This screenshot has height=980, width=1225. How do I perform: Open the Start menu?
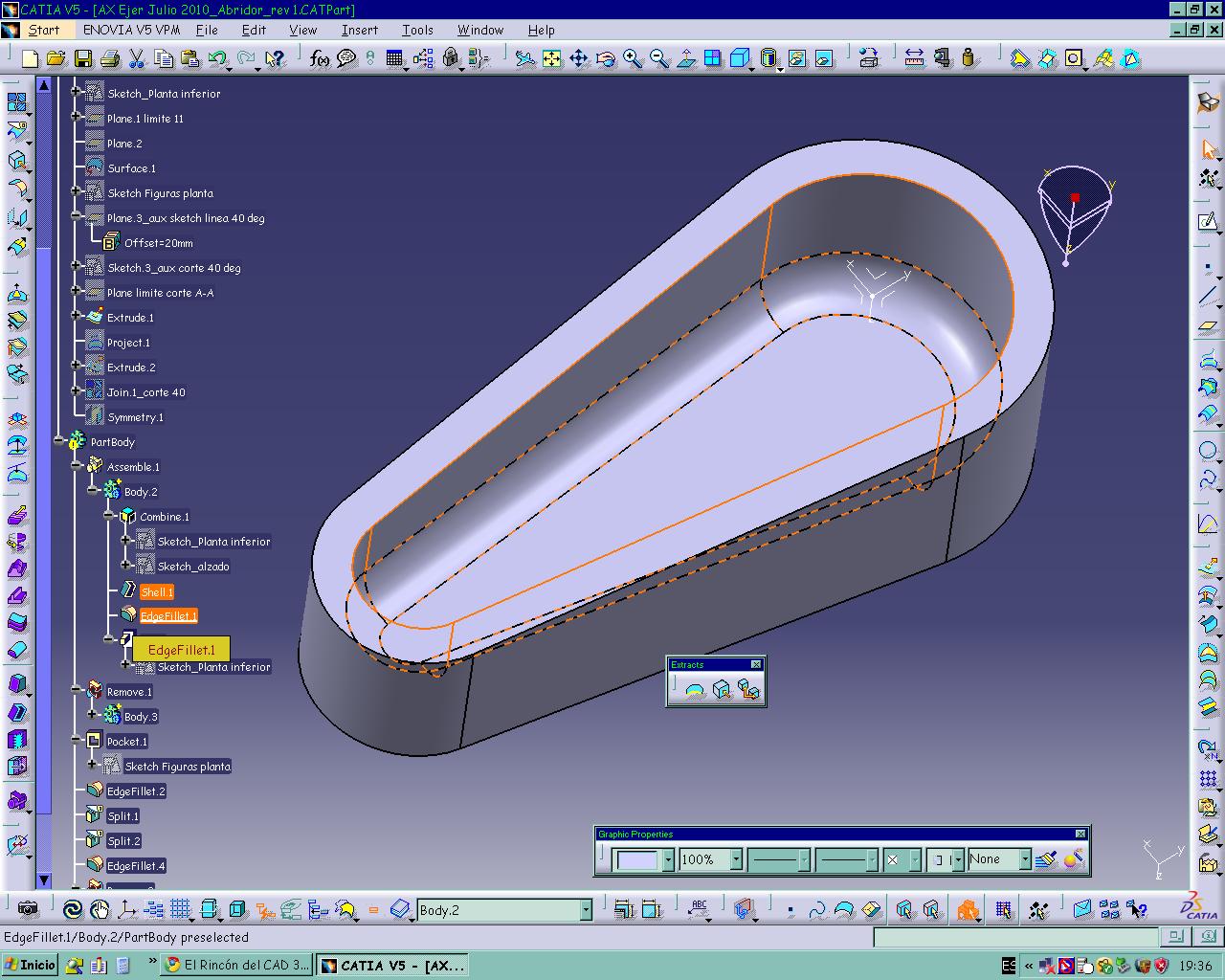[44, 30]
